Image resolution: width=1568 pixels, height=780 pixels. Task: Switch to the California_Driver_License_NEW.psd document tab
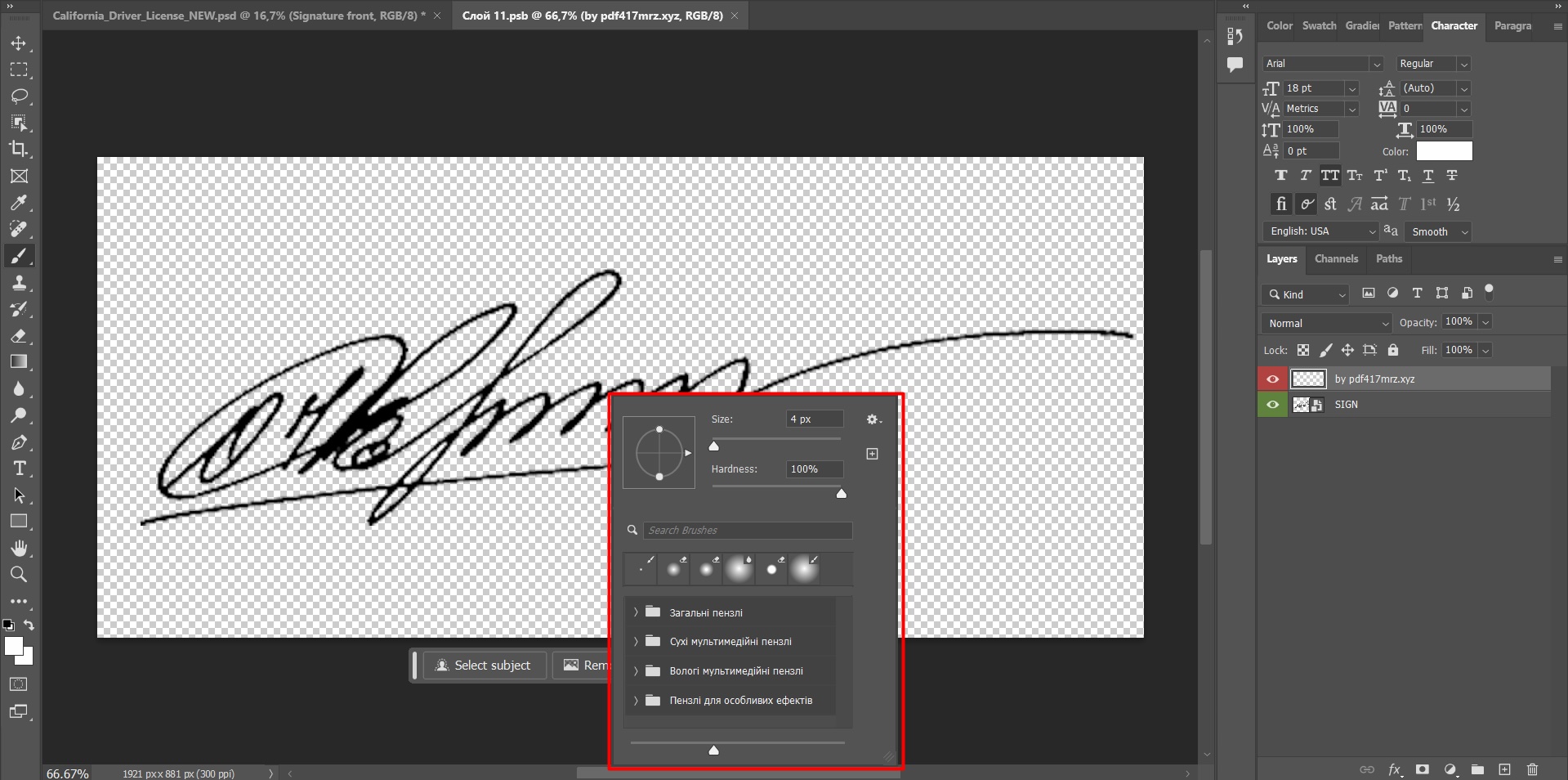237,15
